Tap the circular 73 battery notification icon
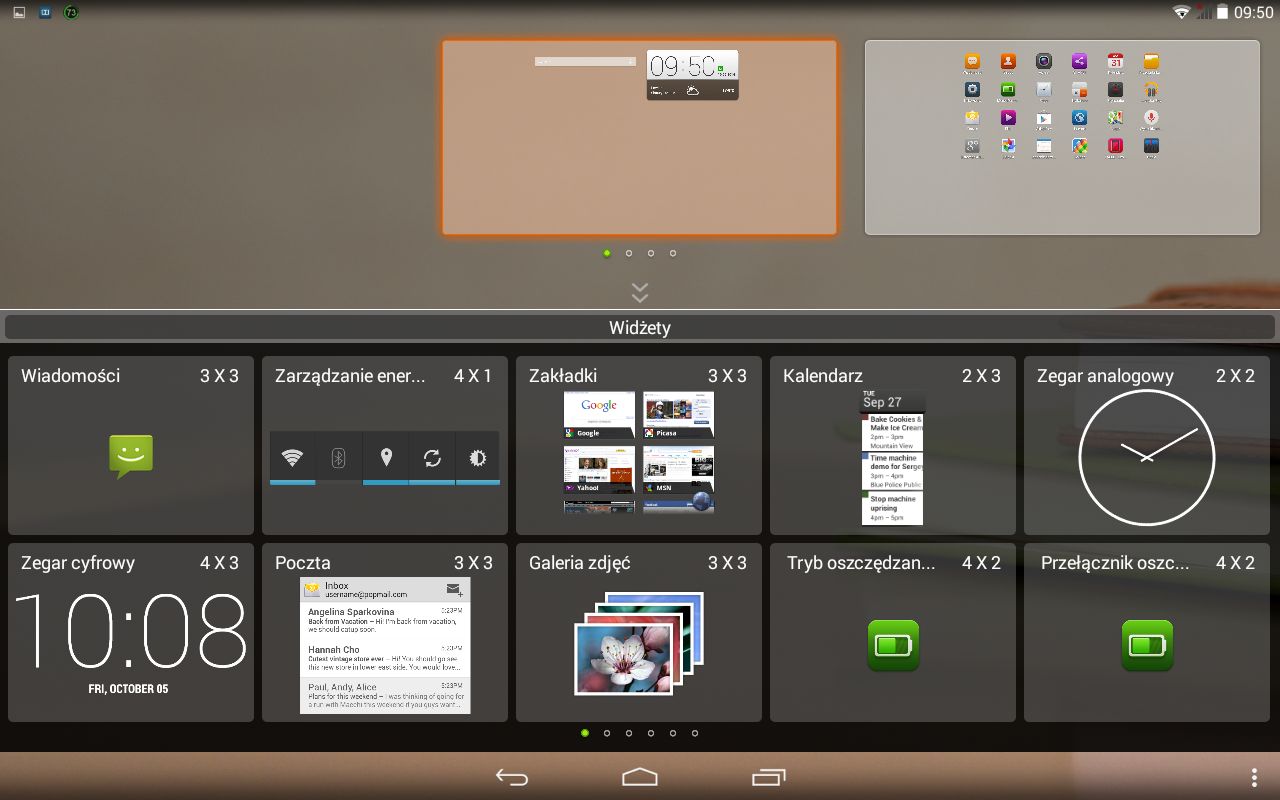This screenshot has width=1280, height=800. (71, 12)
